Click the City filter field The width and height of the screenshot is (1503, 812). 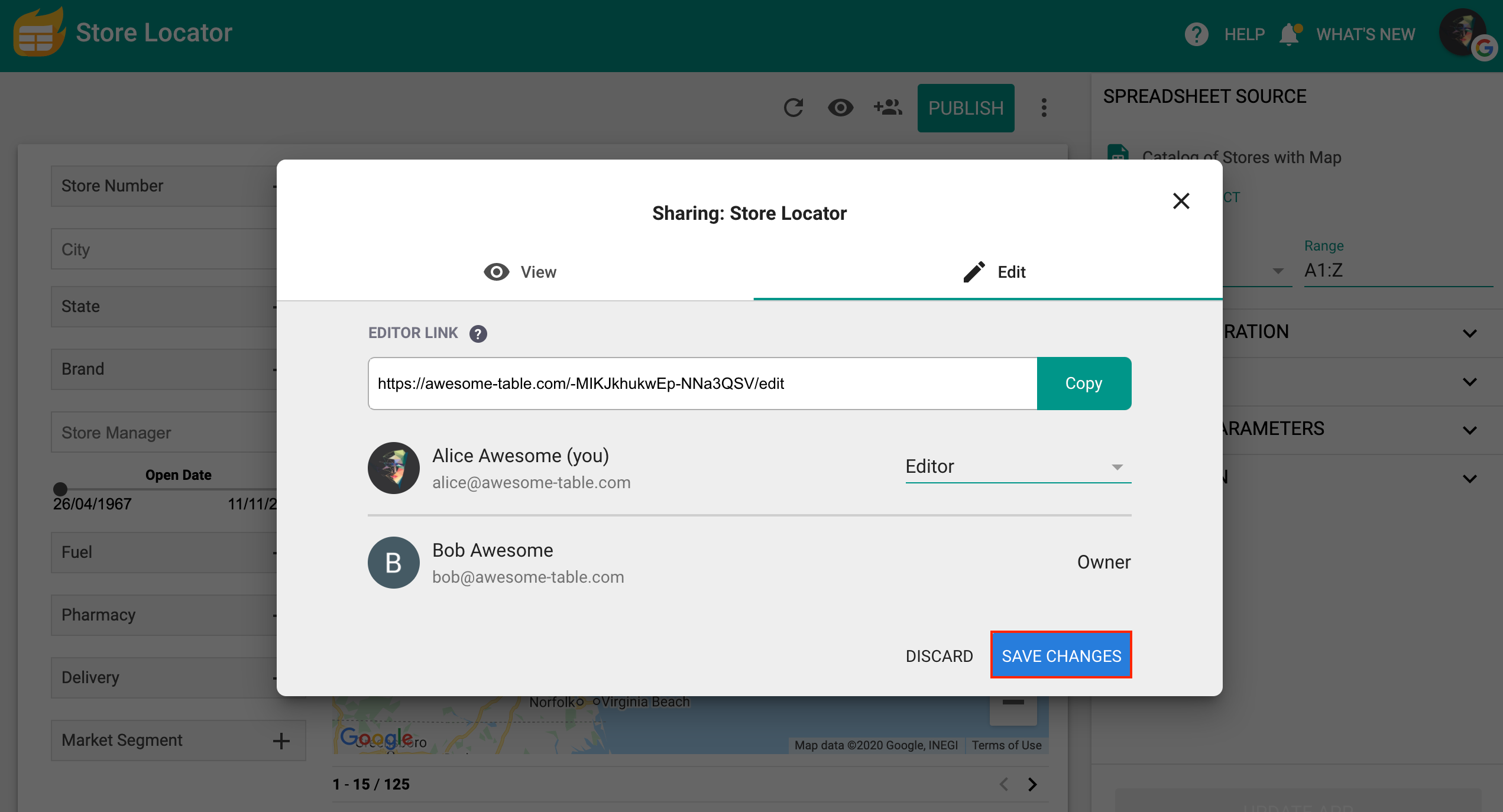coord(164,249)
